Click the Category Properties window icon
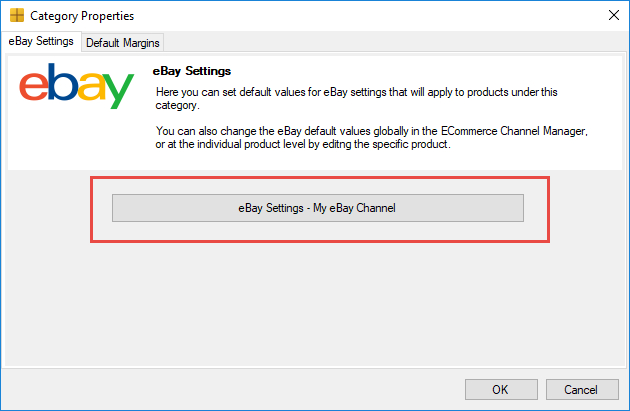The image size is (630, 411). pyautogui.click(x=16, y=16)
